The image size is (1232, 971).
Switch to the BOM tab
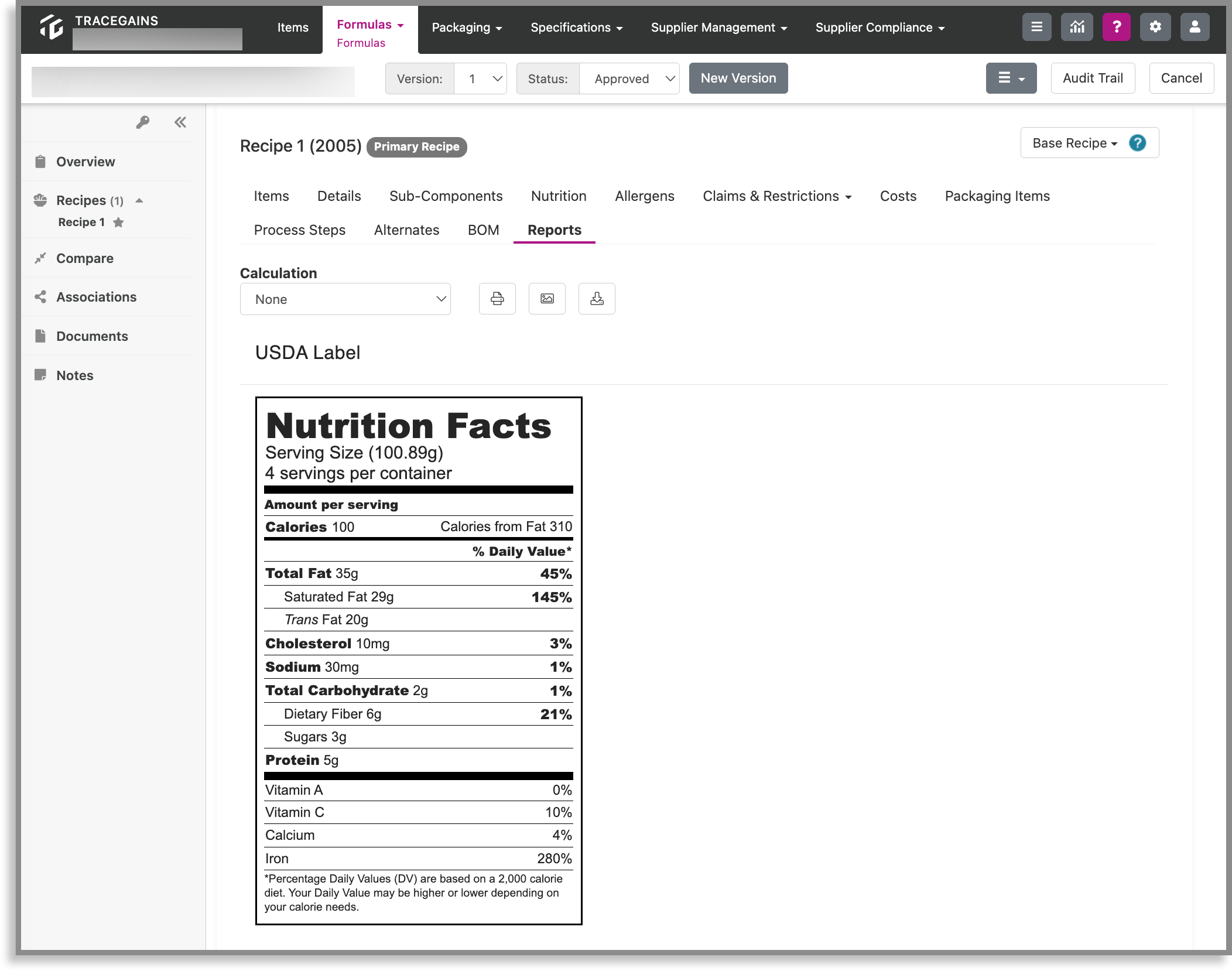click(483, 230)
